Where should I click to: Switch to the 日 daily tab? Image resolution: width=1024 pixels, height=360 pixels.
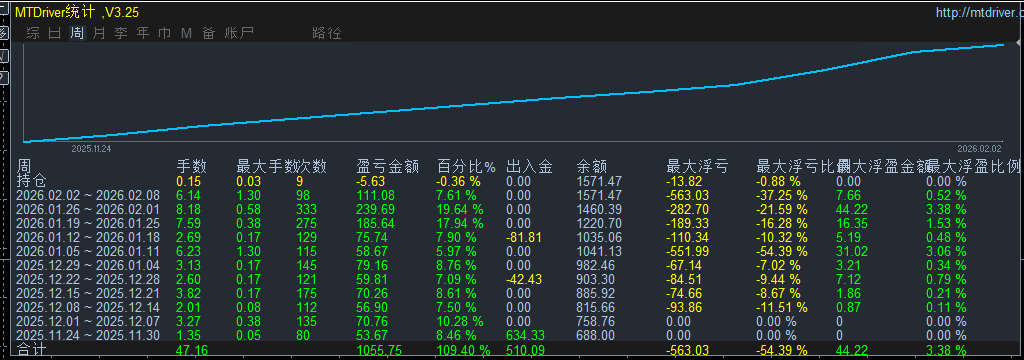[55, 33]
